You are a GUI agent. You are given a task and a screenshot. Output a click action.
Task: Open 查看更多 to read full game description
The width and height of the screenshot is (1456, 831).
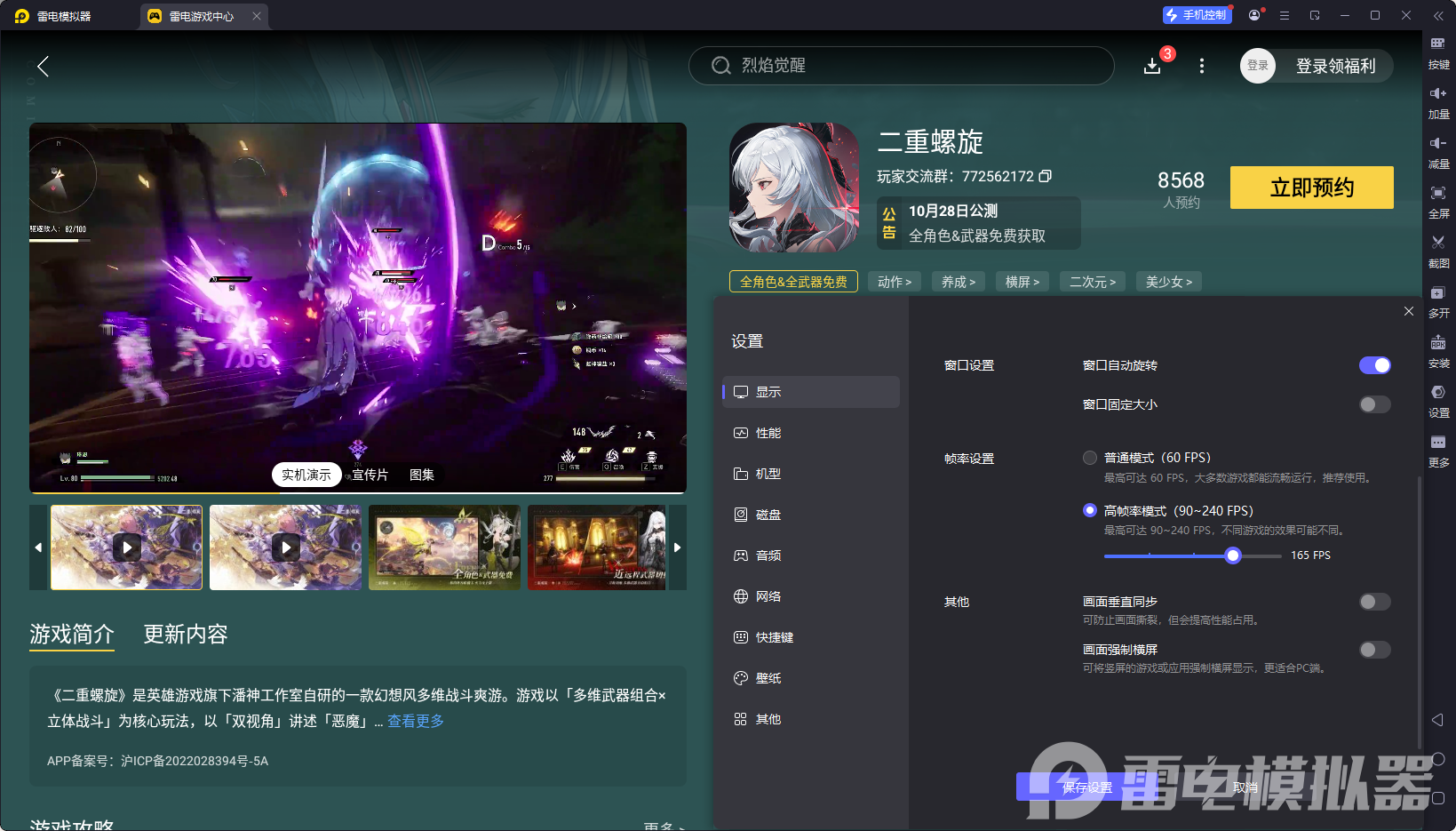(x=414, y=721)
